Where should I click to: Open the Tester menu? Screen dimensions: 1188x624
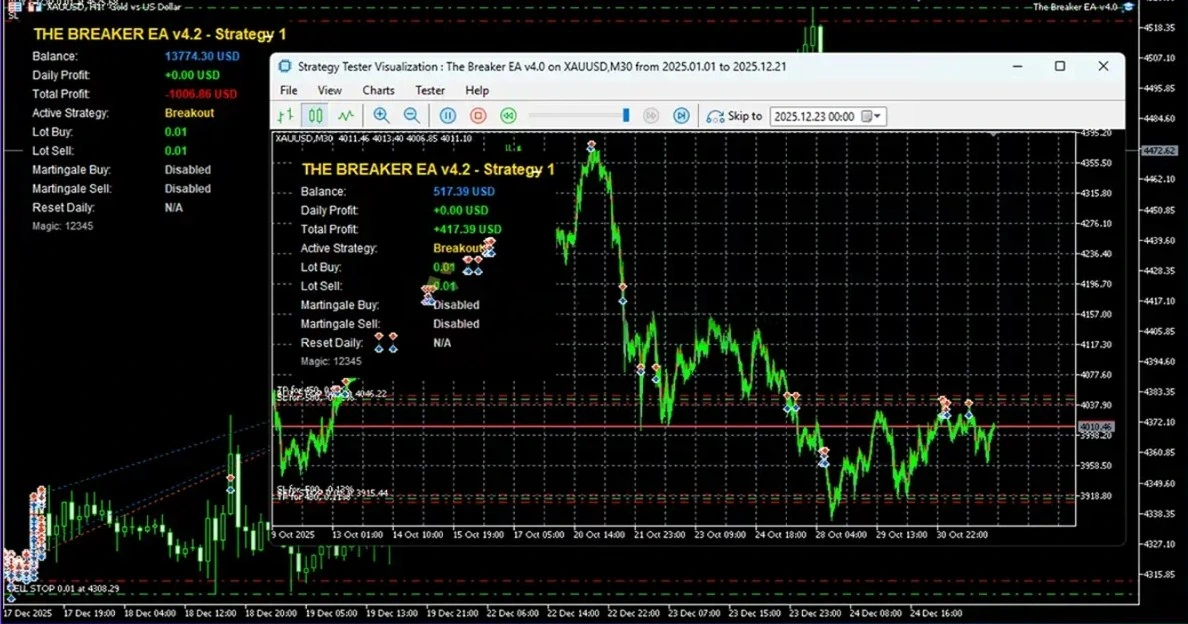tap(430, 90)
